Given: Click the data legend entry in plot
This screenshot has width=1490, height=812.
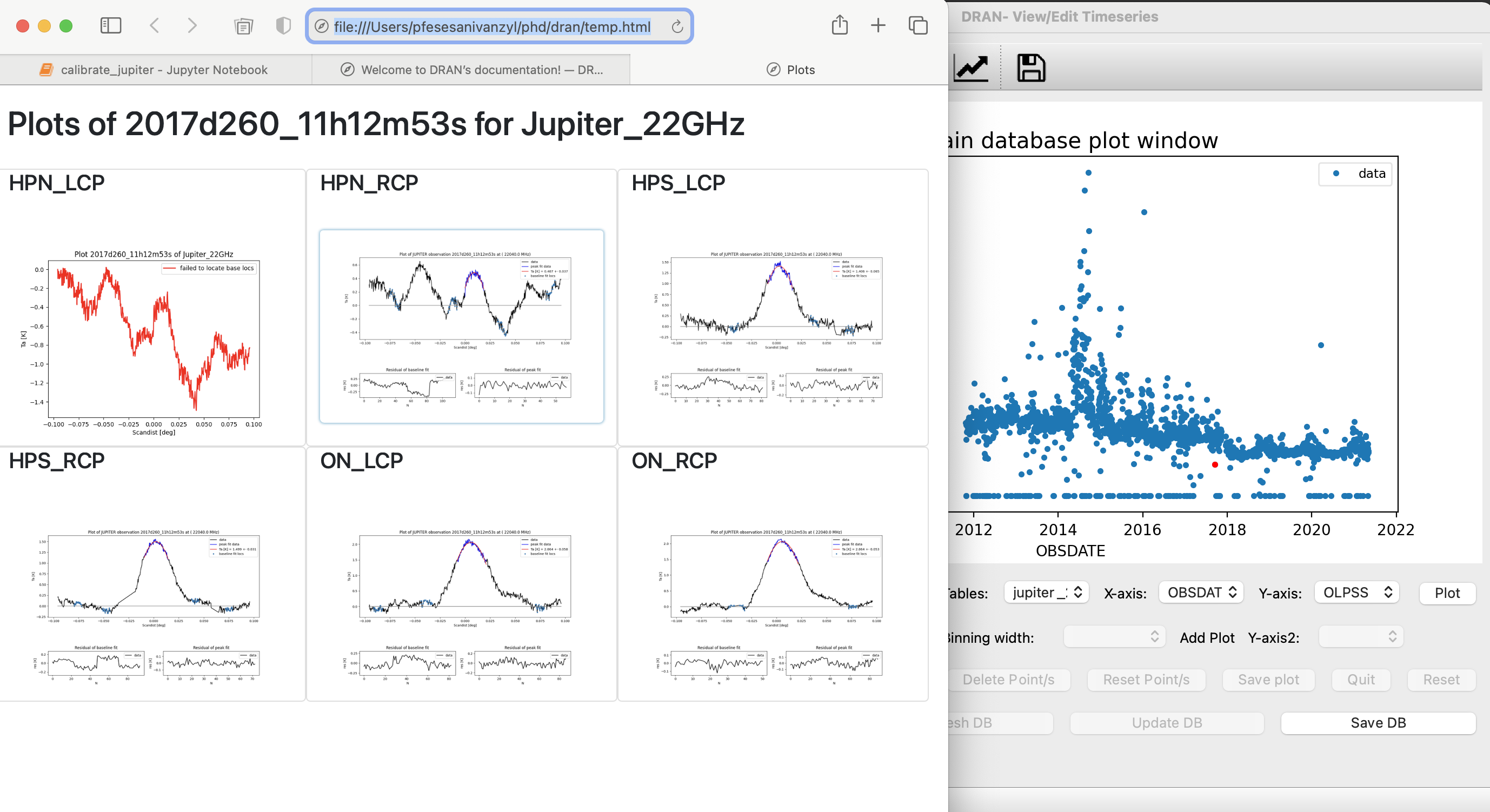Looking at the screenshot, I should point(1356,174).
